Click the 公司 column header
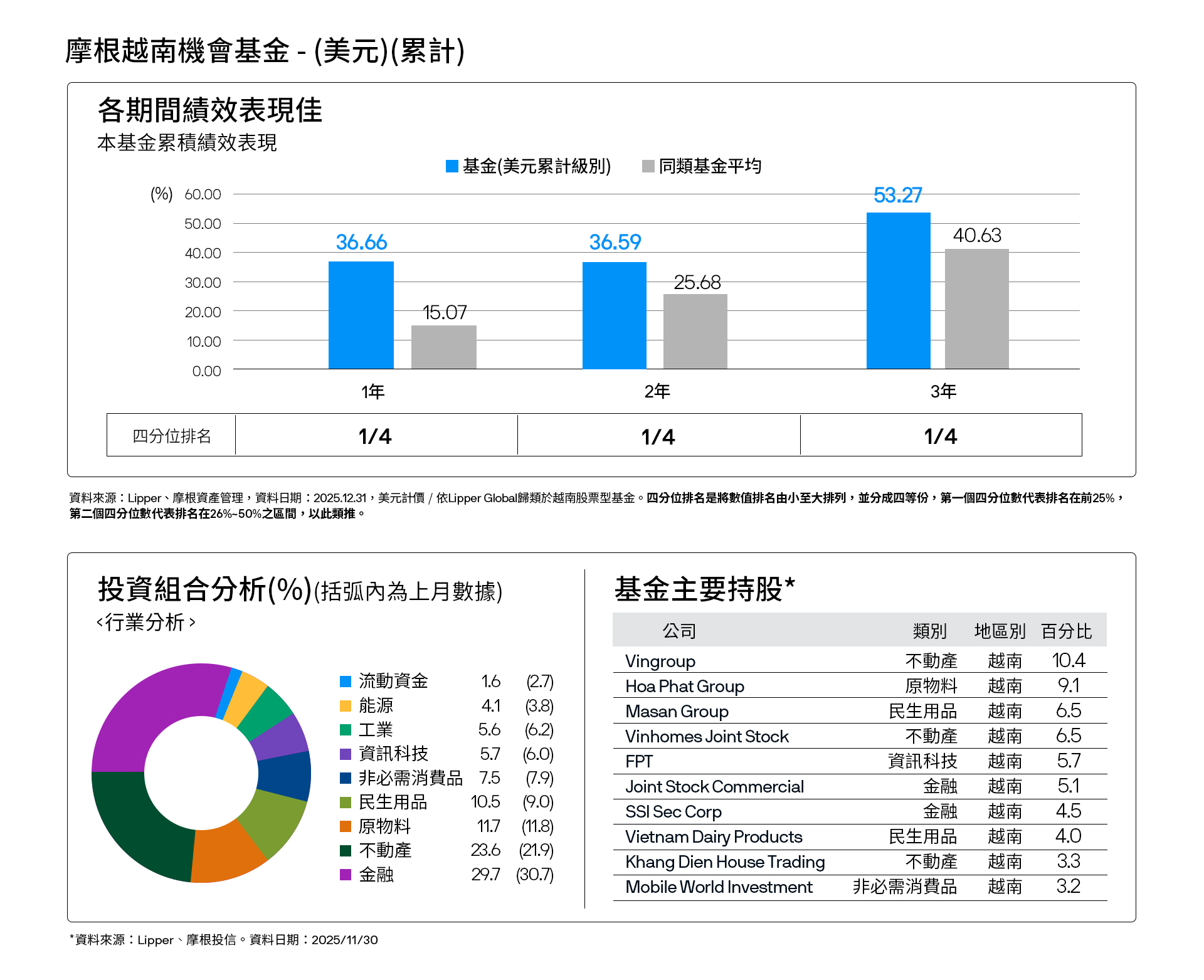The height and width of the screenshot is (980, 1204). [679, 631]
